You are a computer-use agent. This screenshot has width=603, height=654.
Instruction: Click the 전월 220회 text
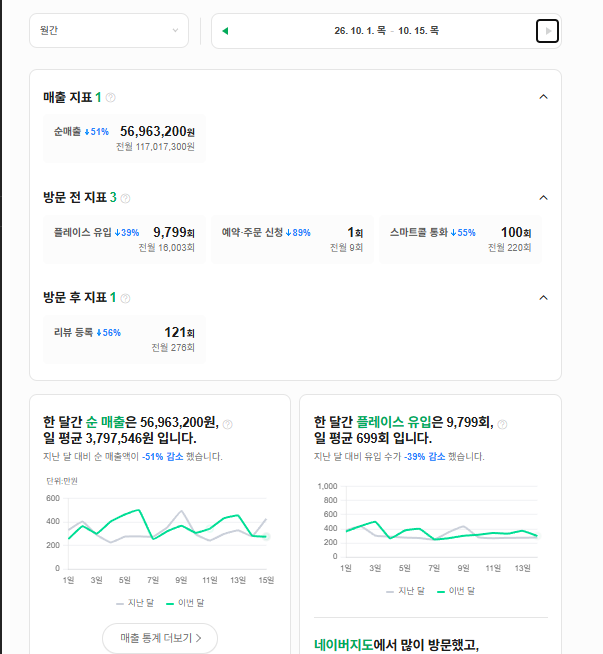tap(510, 248)
